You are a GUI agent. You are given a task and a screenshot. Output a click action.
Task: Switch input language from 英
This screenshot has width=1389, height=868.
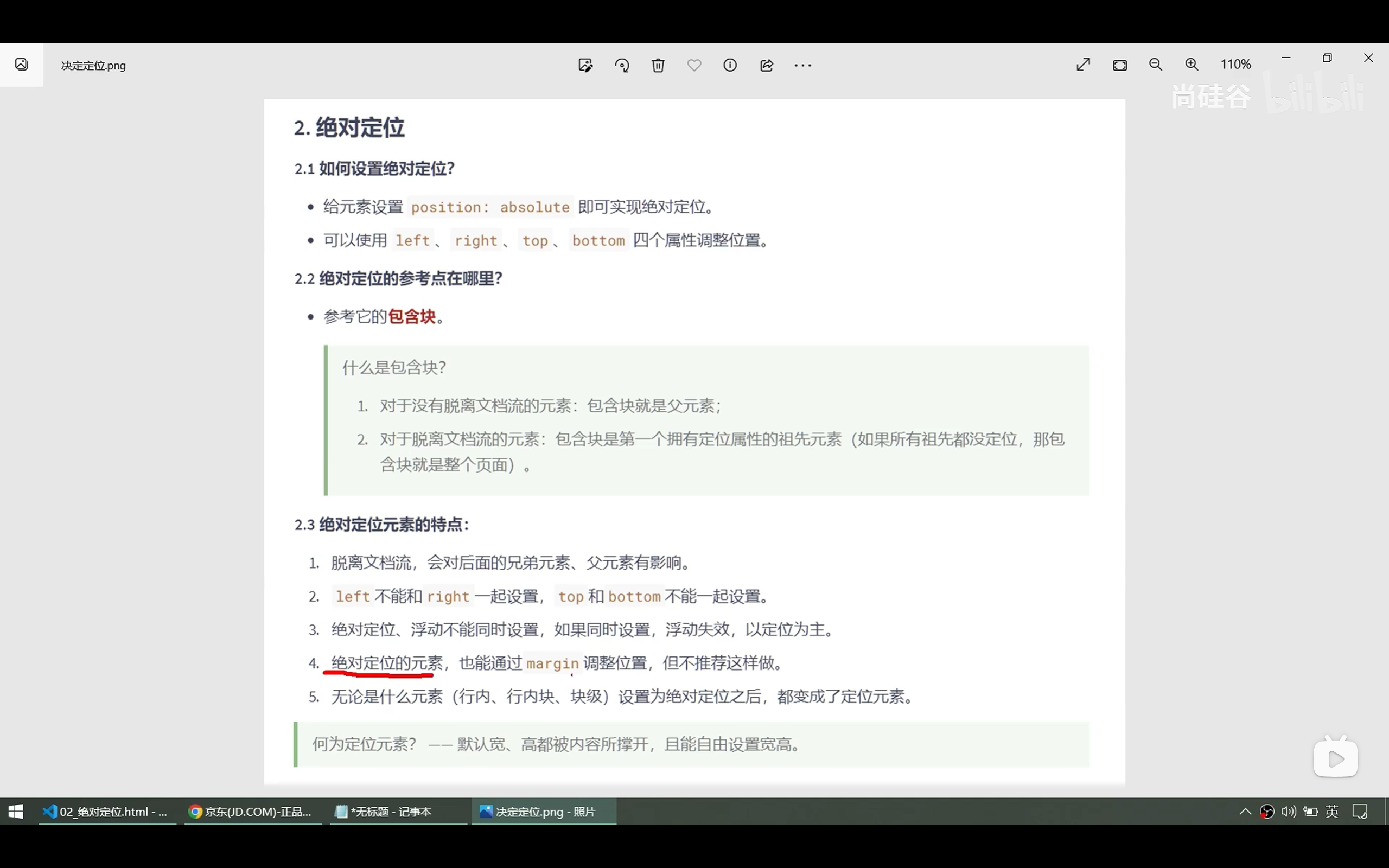1332,811
